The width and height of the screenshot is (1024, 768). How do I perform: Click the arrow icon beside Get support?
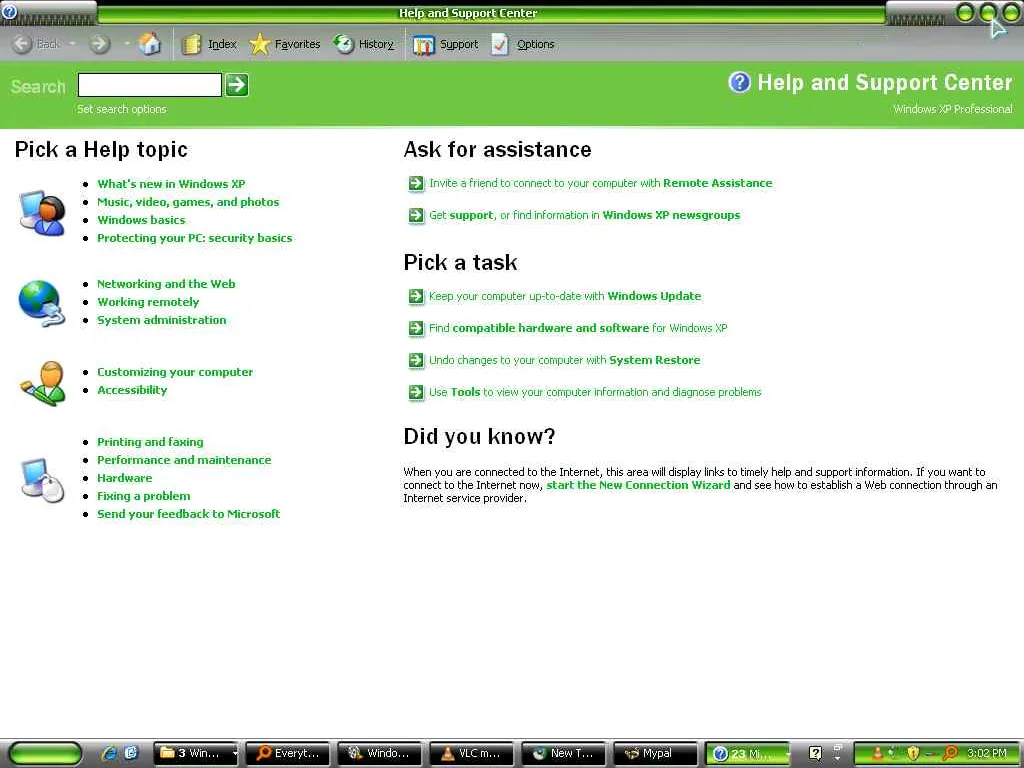[x=416, y=216]
